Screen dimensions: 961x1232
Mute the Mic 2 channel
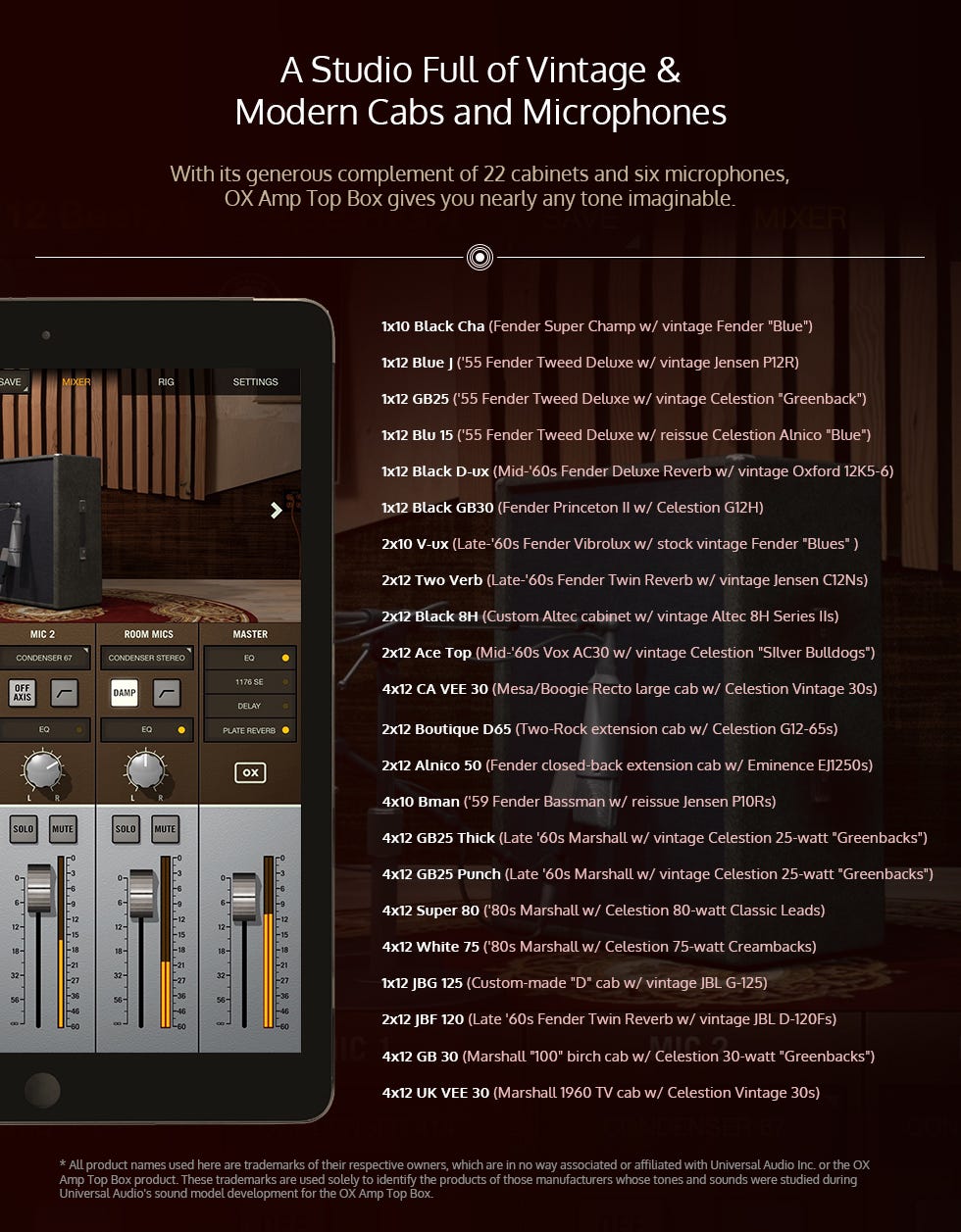(x=63, y=829)
